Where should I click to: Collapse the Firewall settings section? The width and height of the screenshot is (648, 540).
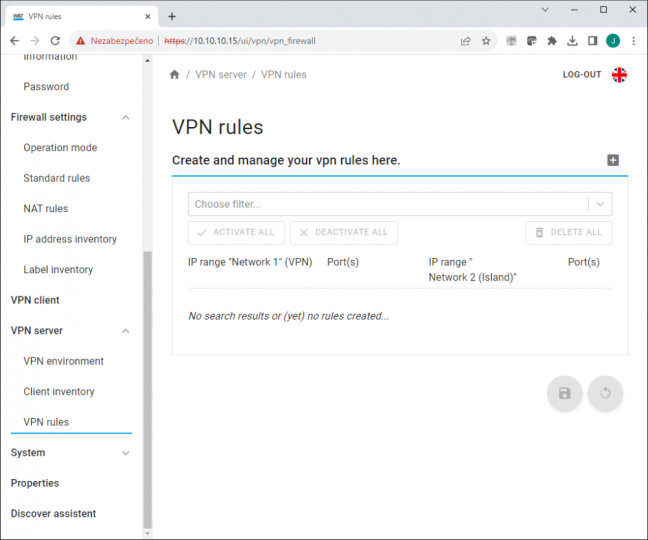126,117
